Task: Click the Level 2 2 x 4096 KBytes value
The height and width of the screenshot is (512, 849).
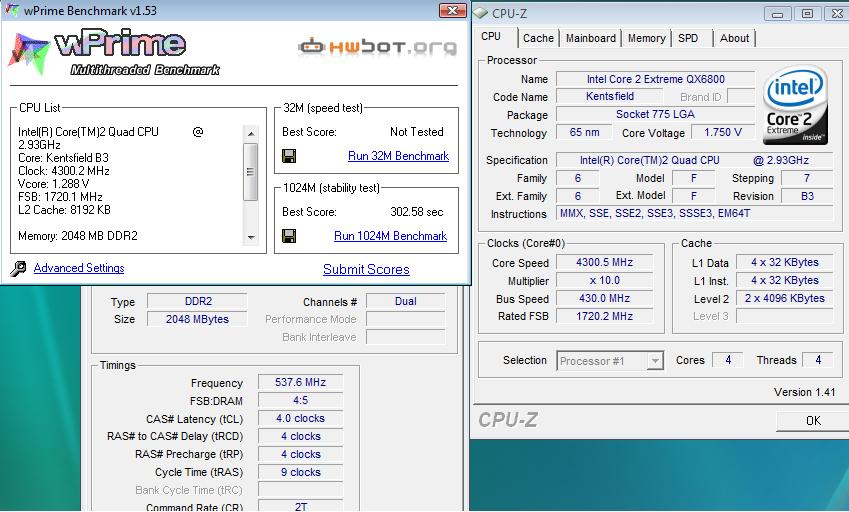Action: (x=784, y=298)
